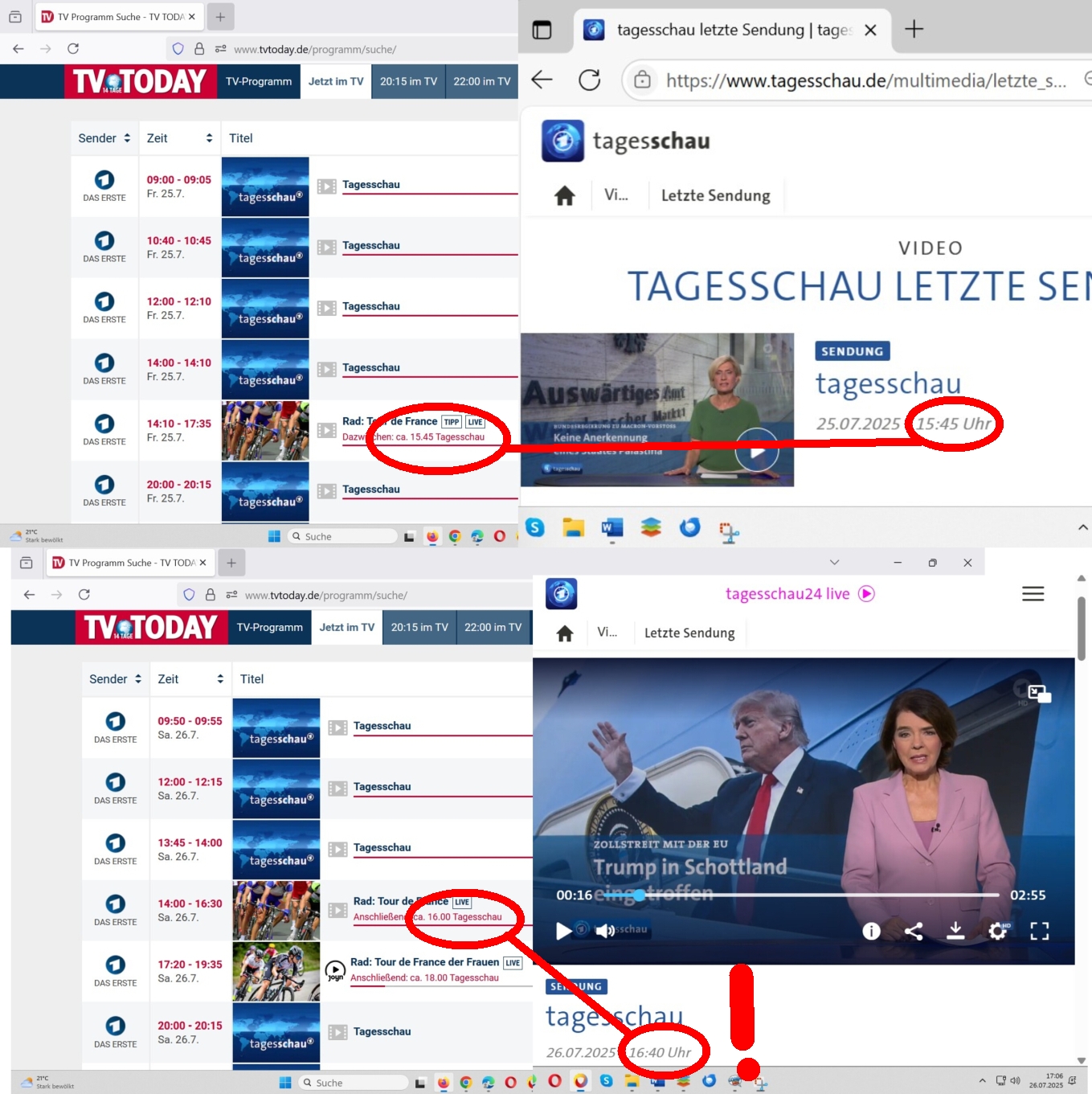Image resolution: width=1092 pixels, height=1094 pixels.
Task: Click the video seek bar between 00:16 and 02:55
Action: click(x=804, y=895)
